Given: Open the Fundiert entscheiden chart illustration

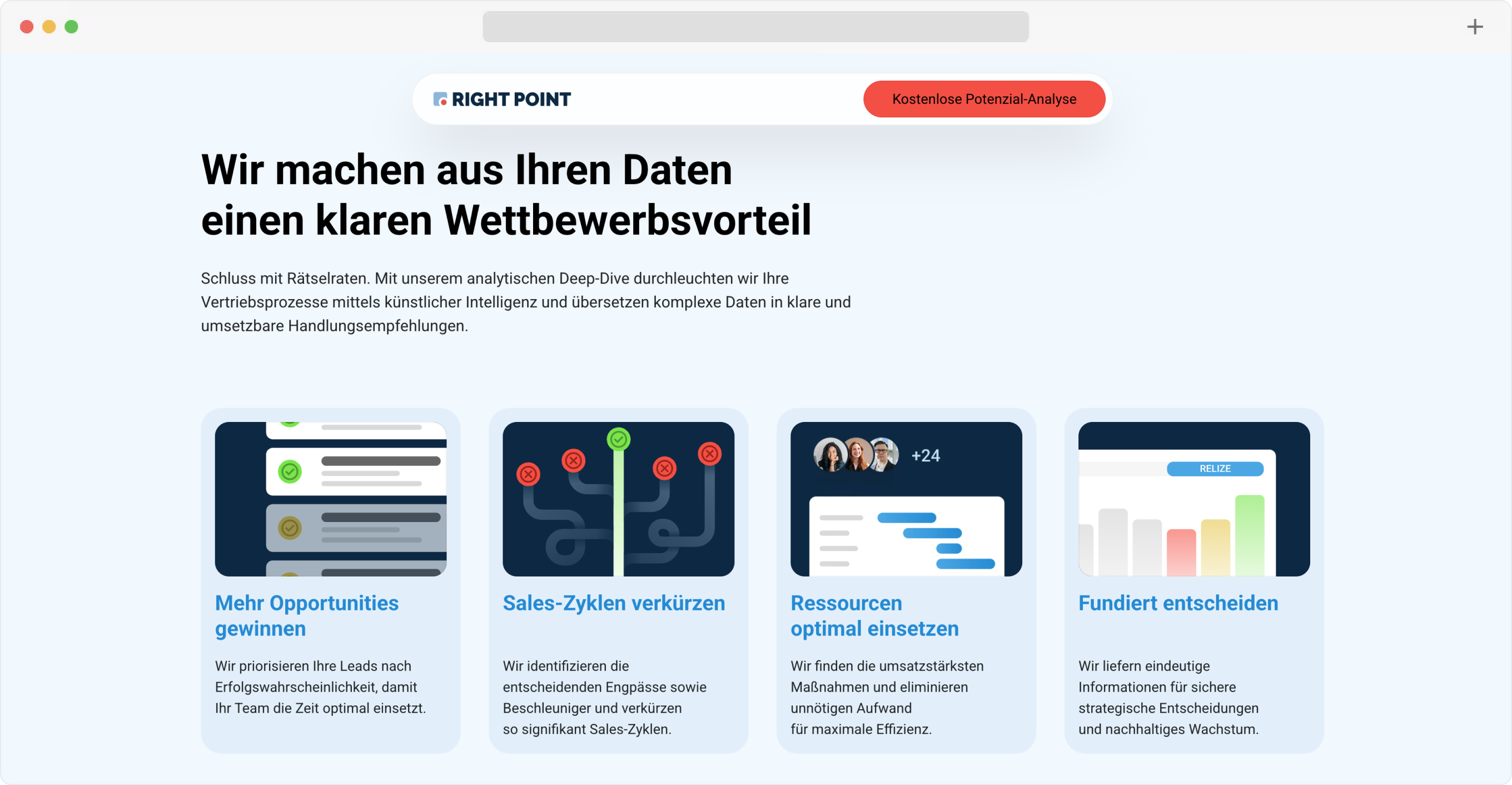Looking at the screenshot, I should click(x=1194, y=499).
